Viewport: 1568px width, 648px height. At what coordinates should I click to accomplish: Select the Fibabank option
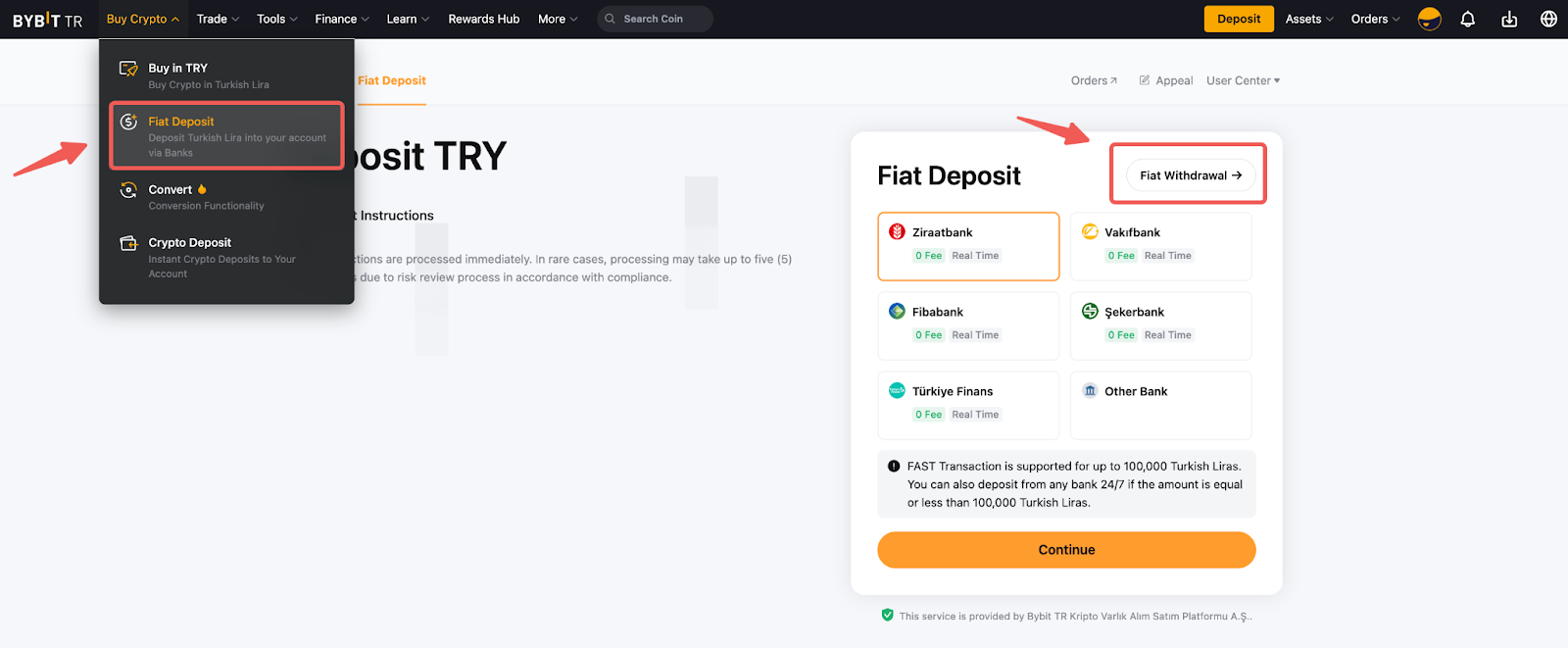click(x=968, y=325)
